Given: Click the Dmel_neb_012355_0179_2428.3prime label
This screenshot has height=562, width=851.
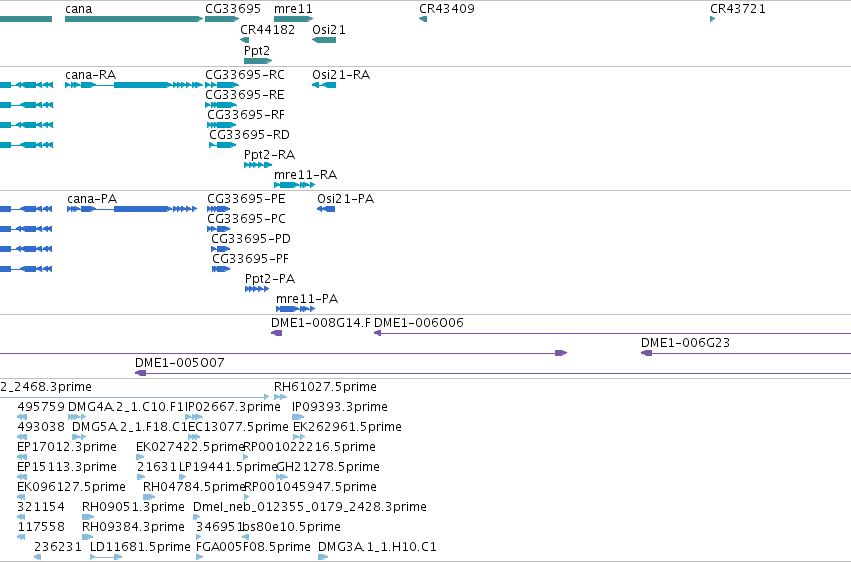Looking at the screenshot, I should [x=310, y=507].
